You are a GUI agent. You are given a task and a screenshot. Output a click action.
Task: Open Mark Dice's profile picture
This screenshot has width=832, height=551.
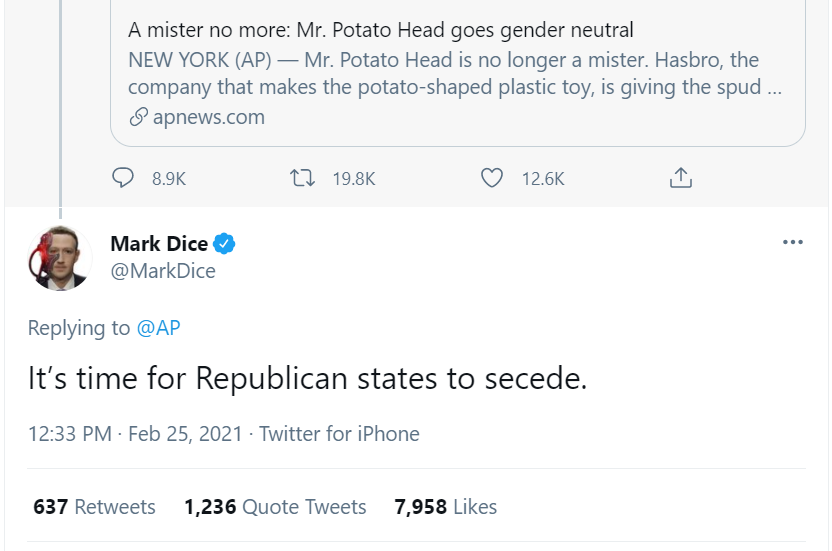pyautogui.click(x=59, y=257)
